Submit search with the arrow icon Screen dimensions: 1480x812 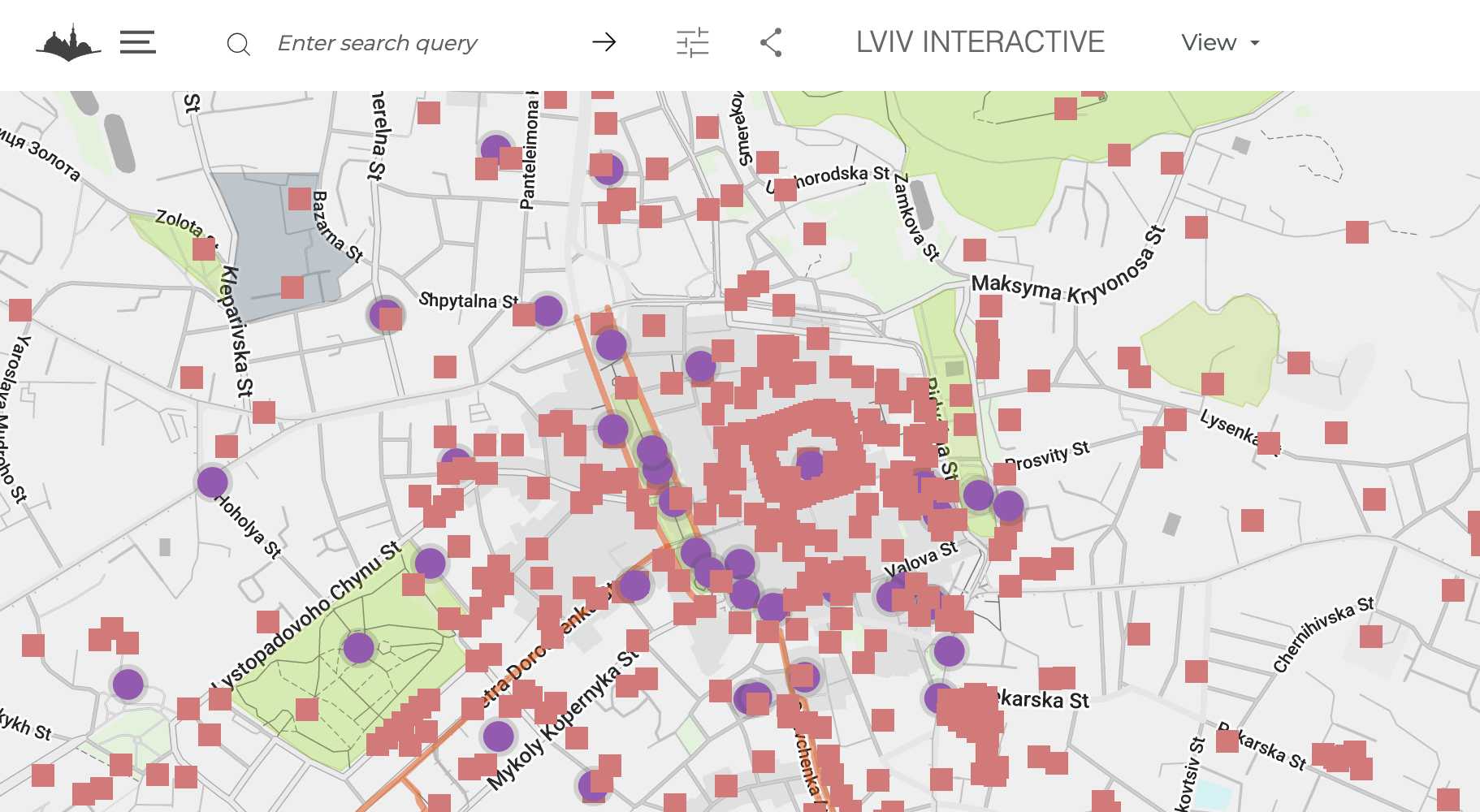click(604, 42)
